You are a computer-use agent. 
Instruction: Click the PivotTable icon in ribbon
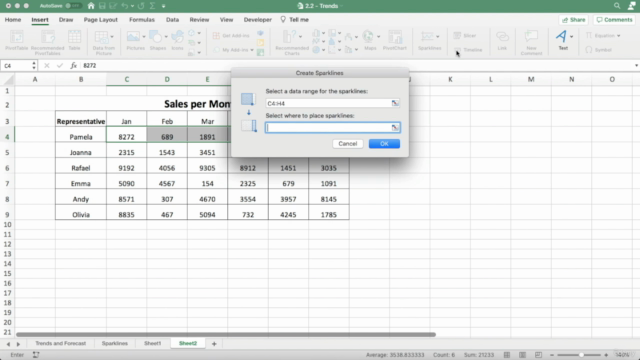click(16, 40)
